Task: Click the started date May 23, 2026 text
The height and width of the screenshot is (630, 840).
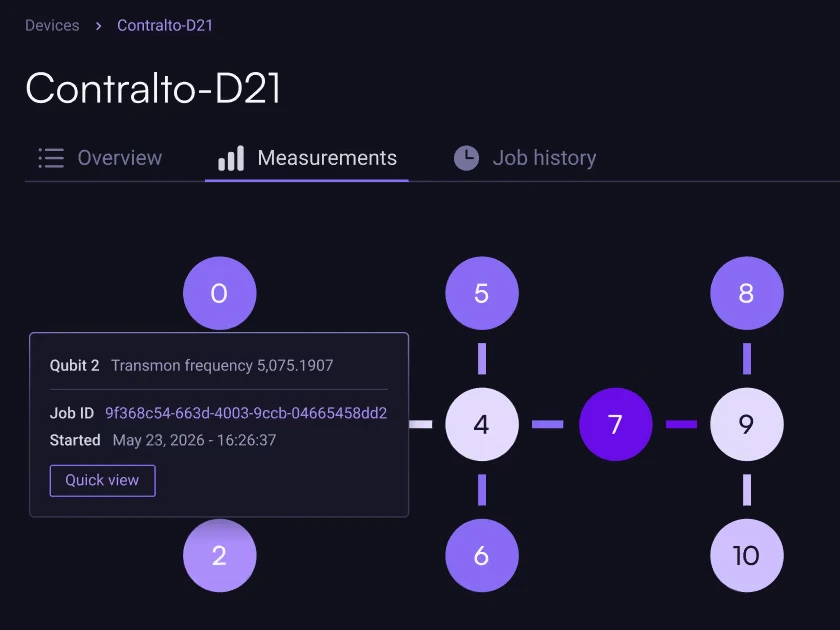Action: 194,440
